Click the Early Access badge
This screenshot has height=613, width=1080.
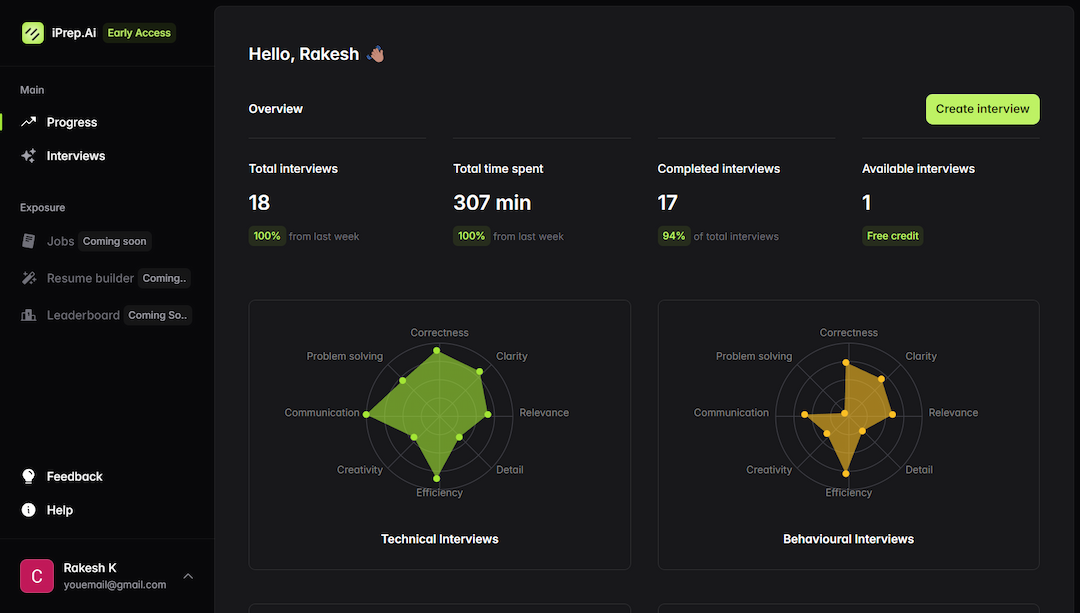pos(139,33)
